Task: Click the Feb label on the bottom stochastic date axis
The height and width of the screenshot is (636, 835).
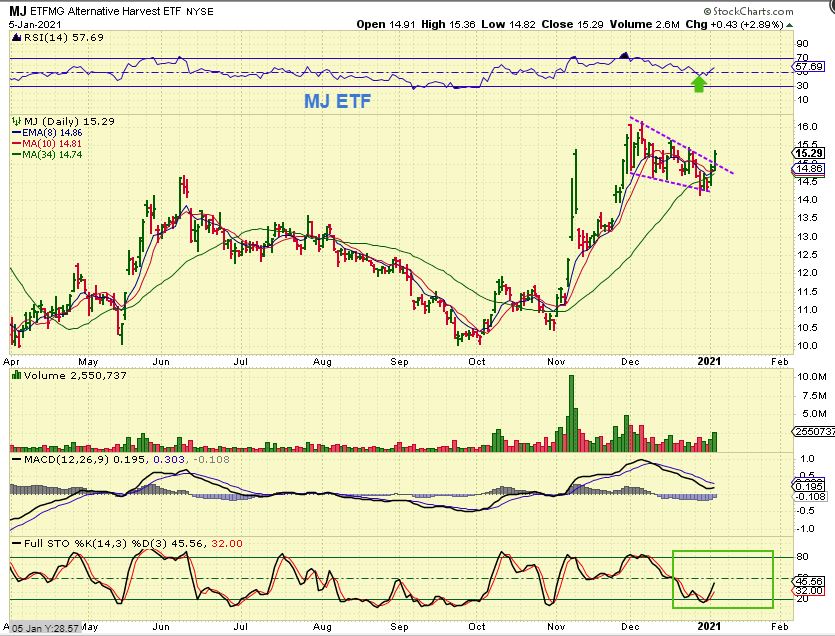Action: [780, 626]
